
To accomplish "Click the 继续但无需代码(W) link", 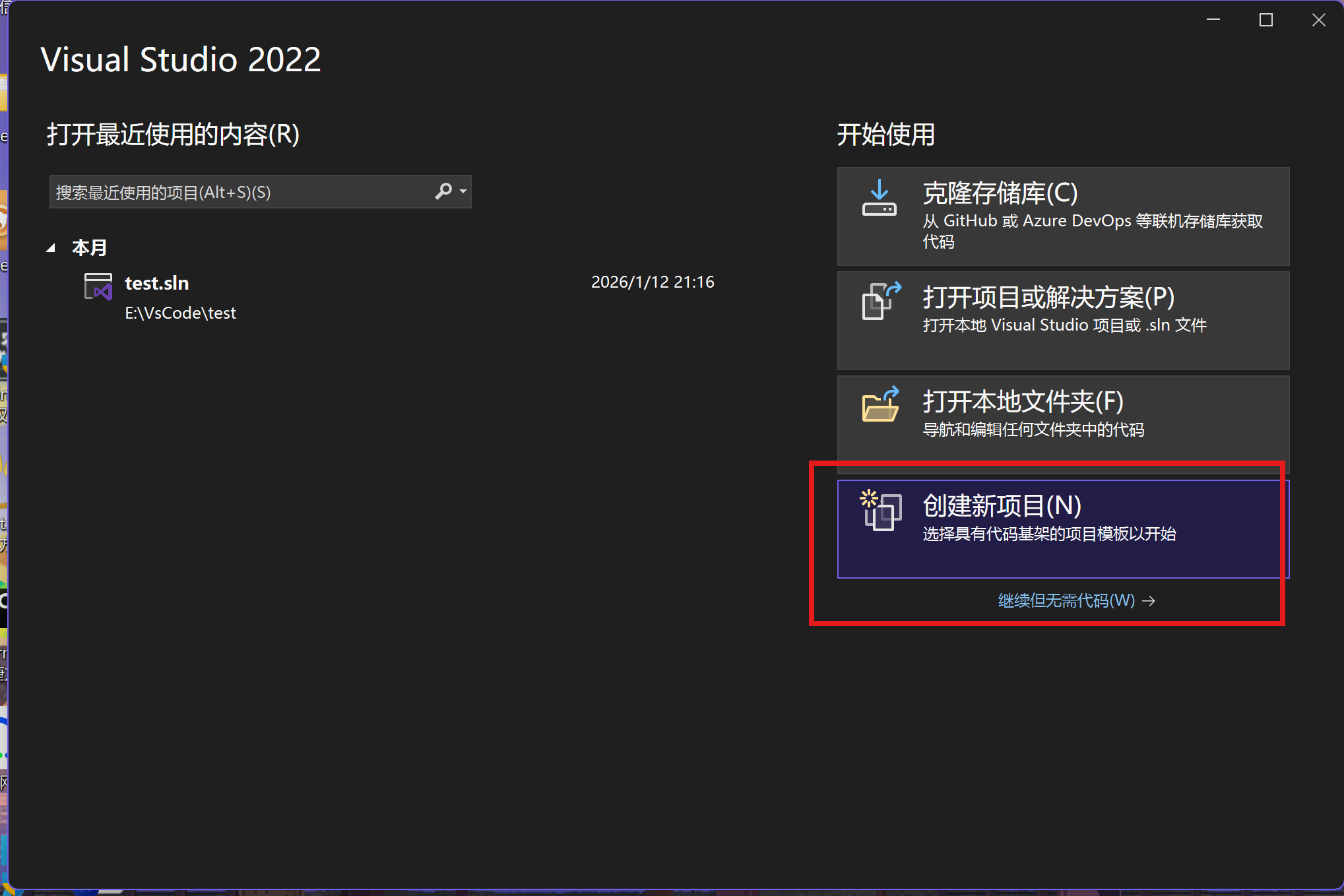I will [x=1076, y=600].
